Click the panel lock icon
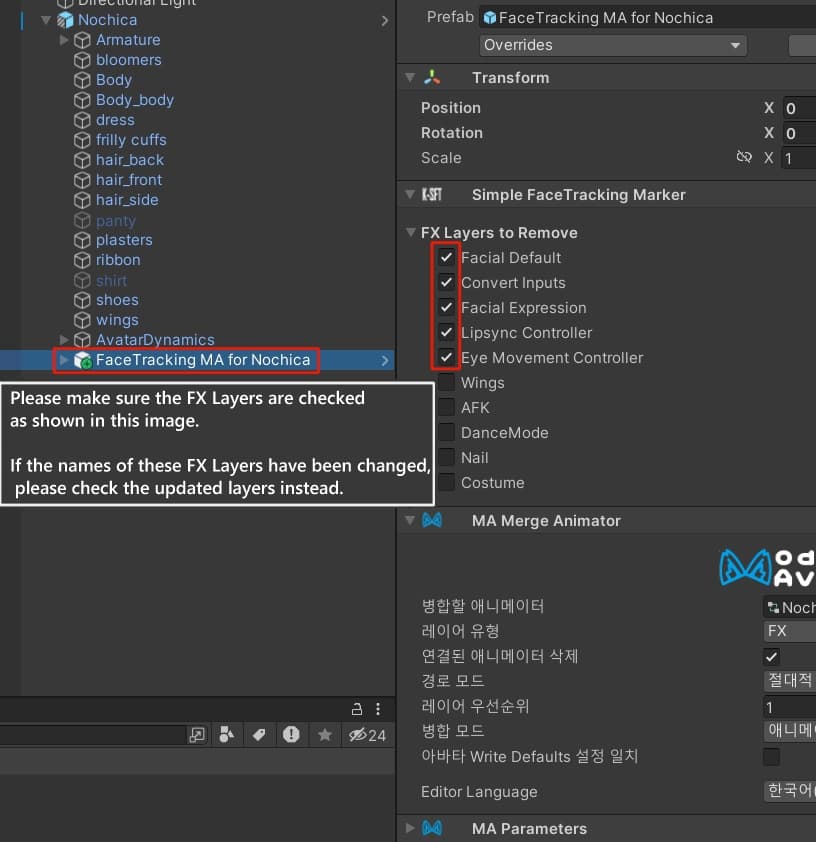816x842 pixels. coord(357,709)
